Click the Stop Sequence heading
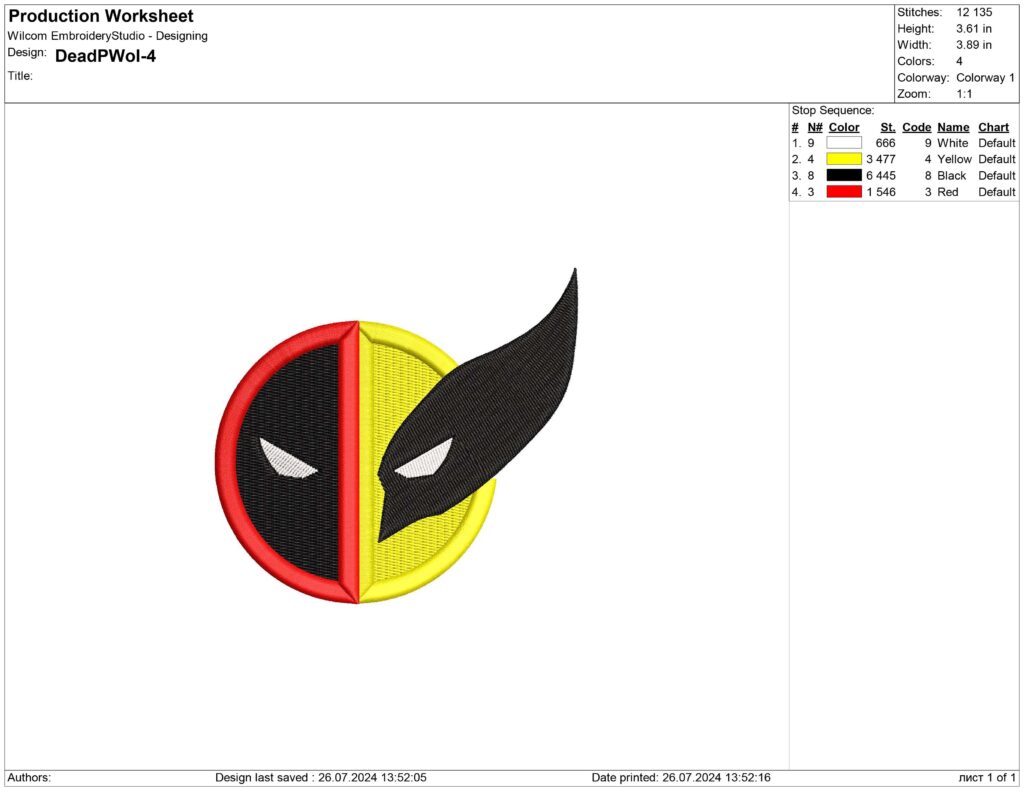 pos(828,109)
